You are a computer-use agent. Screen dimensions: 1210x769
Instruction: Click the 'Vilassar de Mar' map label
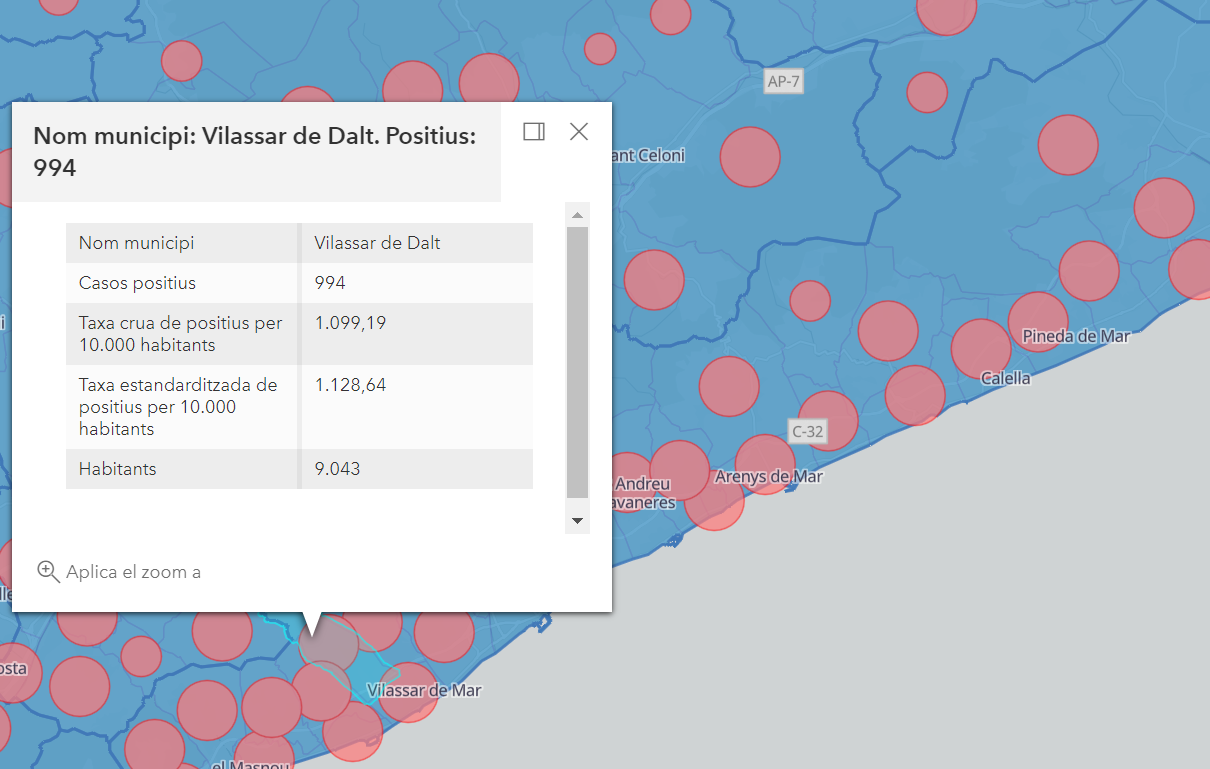pos(424,690)
